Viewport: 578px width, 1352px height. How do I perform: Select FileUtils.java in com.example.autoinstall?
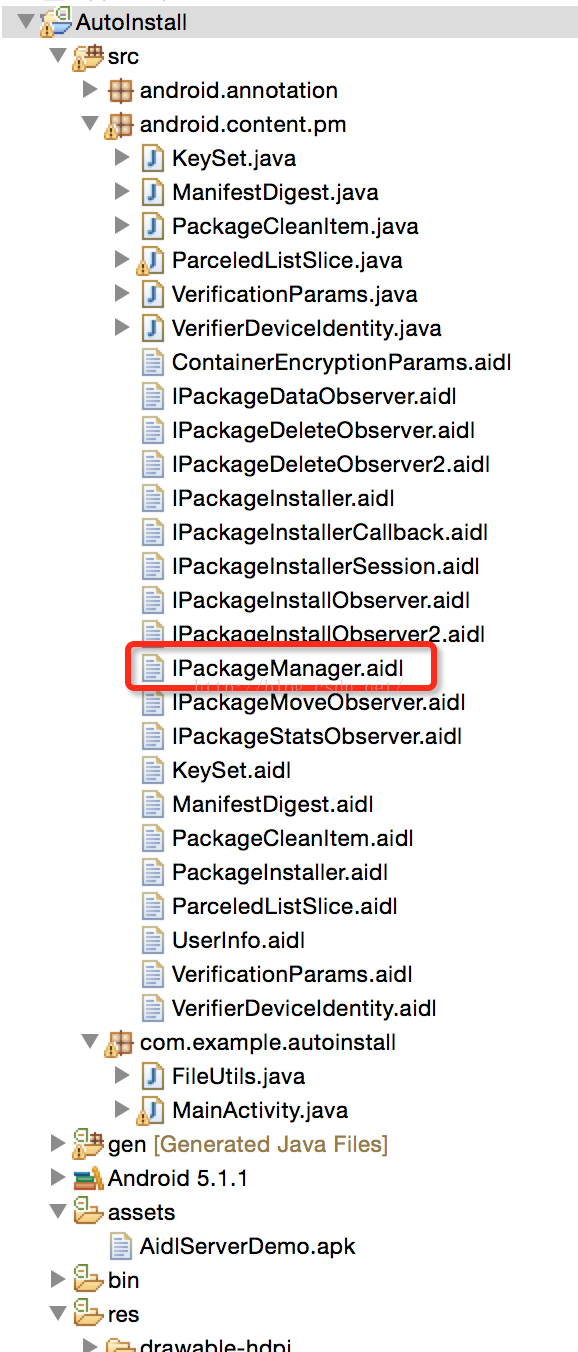click(238, 1076)
